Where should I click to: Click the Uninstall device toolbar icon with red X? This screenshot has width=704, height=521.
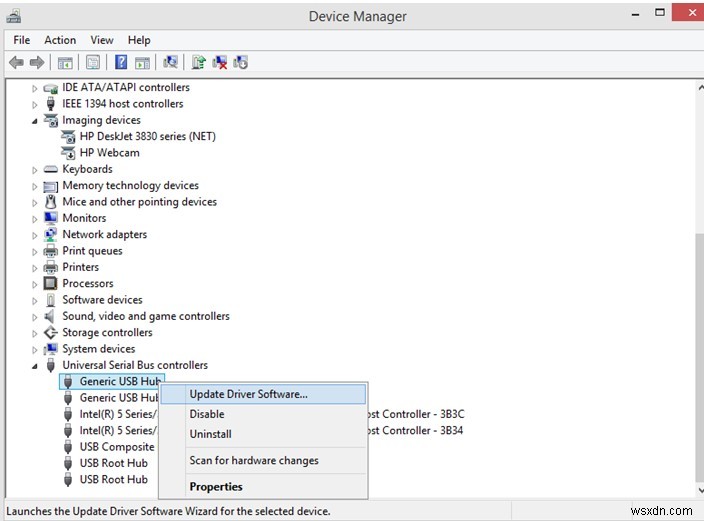point(220,62)
